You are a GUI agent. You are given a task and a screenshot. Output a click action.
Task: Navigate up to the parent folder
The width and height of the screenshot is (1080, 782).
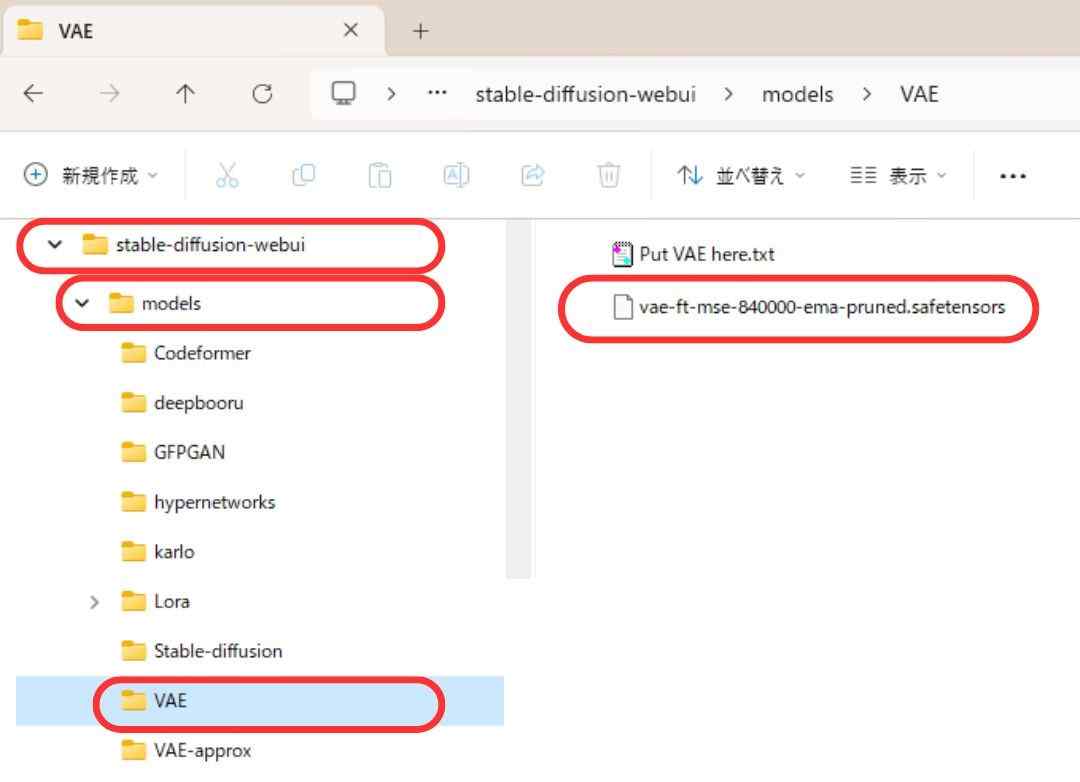point(186,93)
